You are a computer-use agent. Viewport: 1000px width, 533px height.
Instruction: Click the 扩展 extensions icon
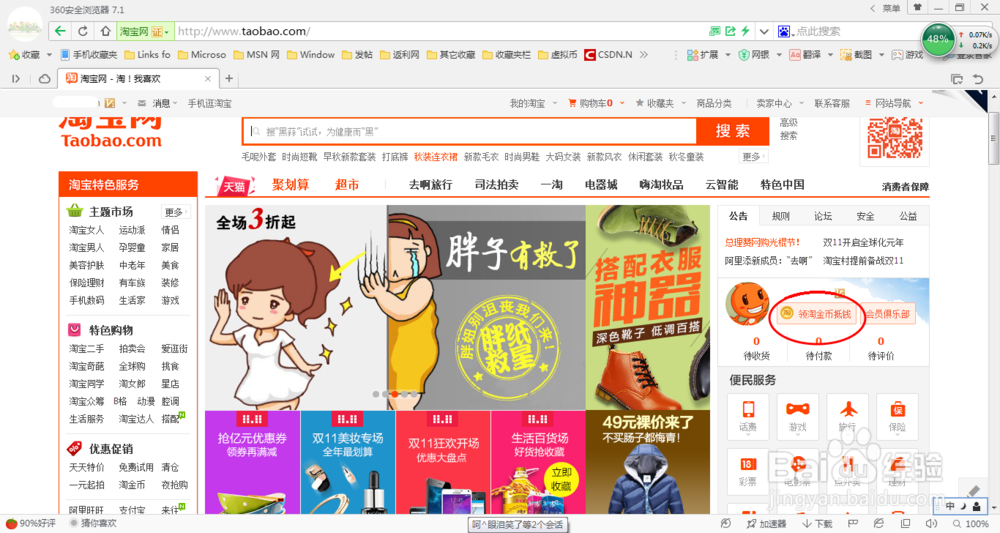[692, 55]
